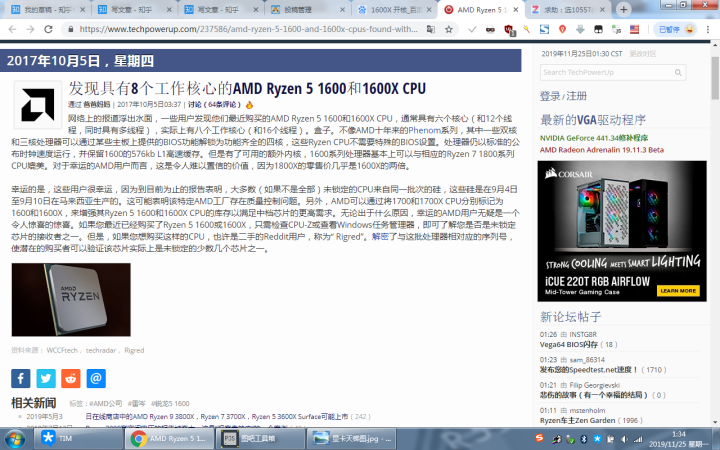Click the address bar URL
Viewport: 720px width, 450px height.
pyautogui.click(x=248, y=29)
